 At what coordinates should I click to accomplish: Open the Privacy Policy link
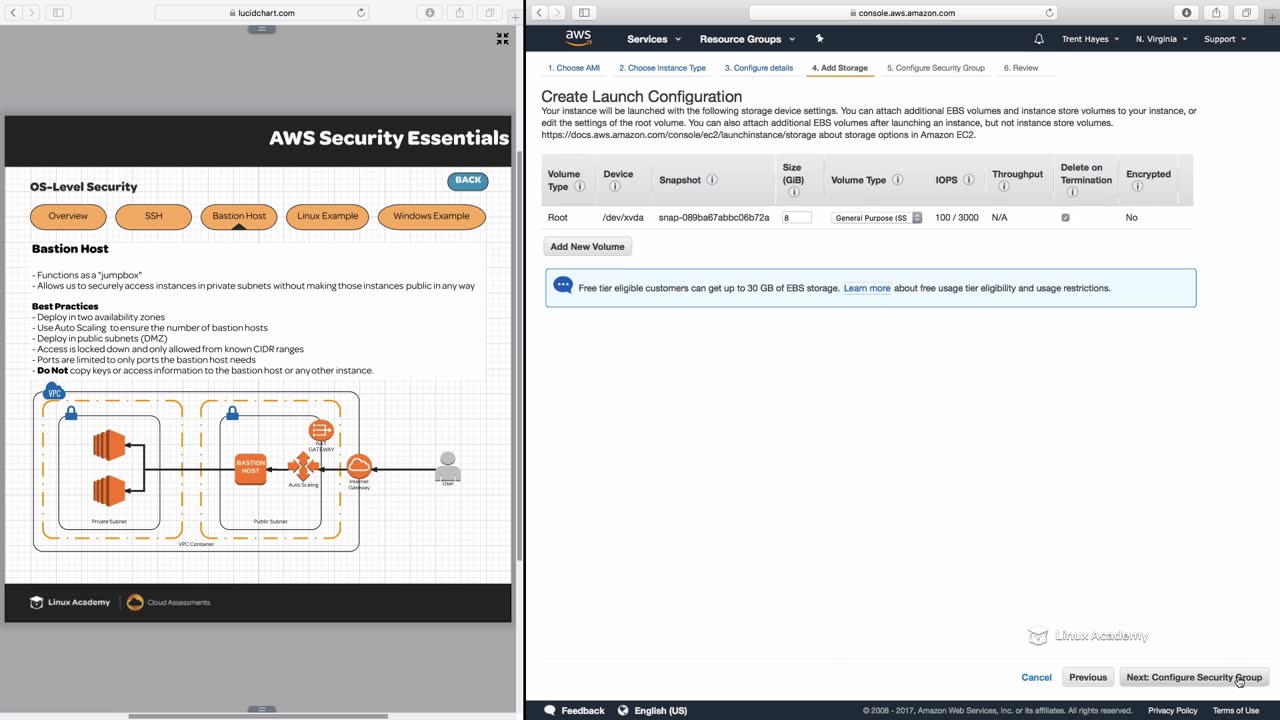(1172, 711)
